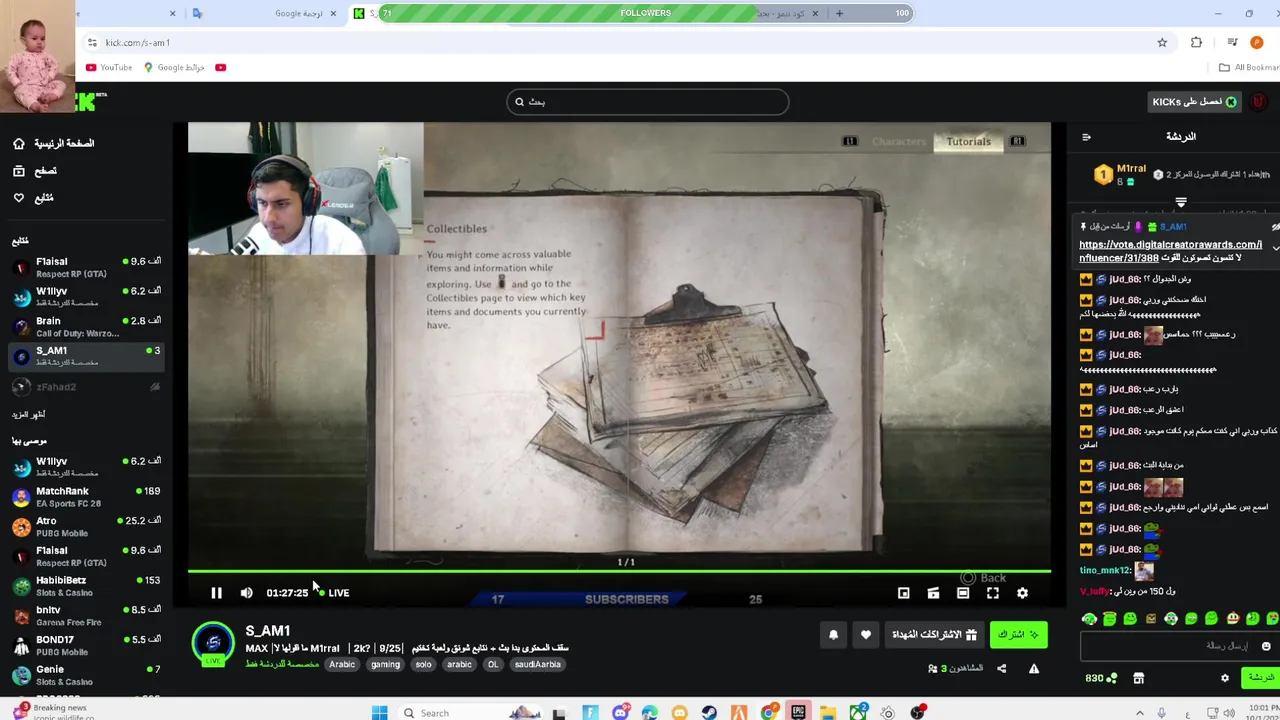Pause the live stream playback
Viewport: 1280px width, 720px height.
point(216,593)
